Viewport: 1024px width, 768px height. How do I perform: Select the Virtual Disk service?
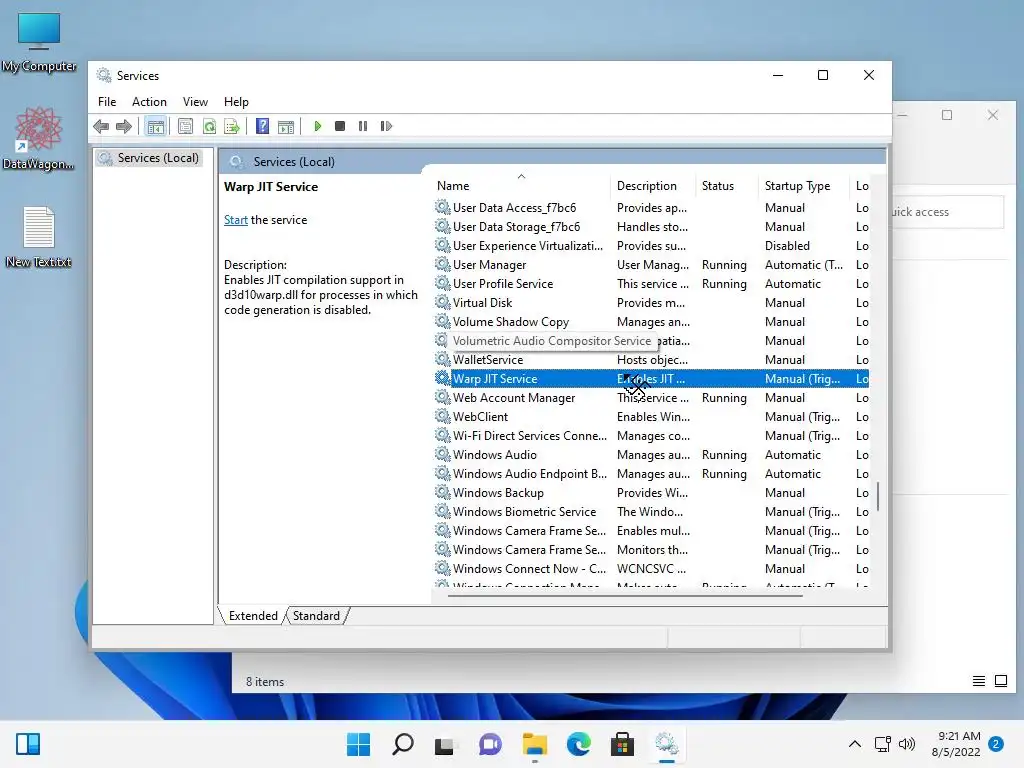coord(650,302)
